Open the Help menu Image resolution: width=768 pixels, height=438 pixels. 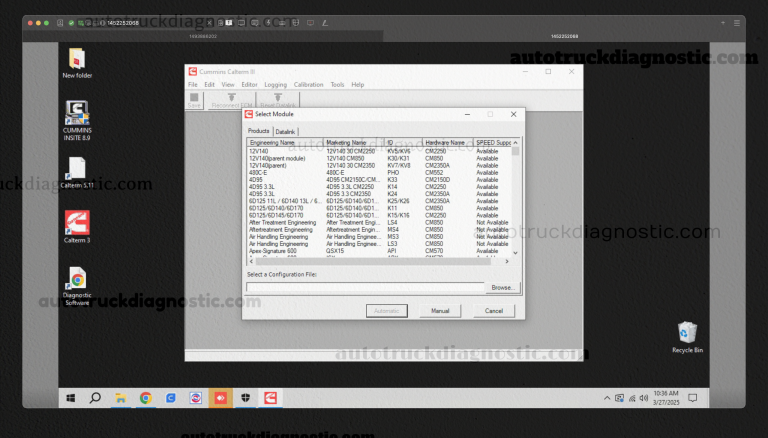click(x=358, y=85)
